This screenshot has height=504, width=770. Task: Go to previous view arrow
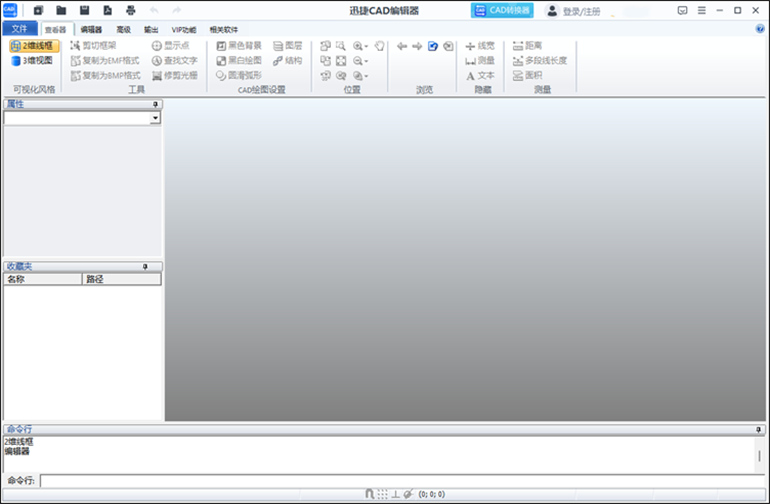click(402, 46)
